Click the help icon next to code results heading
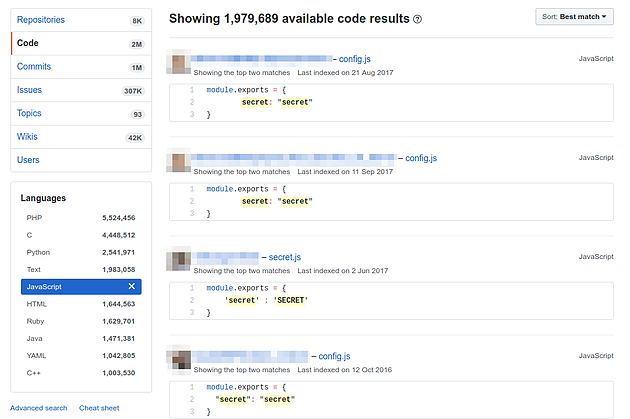Screen dimensions: 630x419 [417, 19]
